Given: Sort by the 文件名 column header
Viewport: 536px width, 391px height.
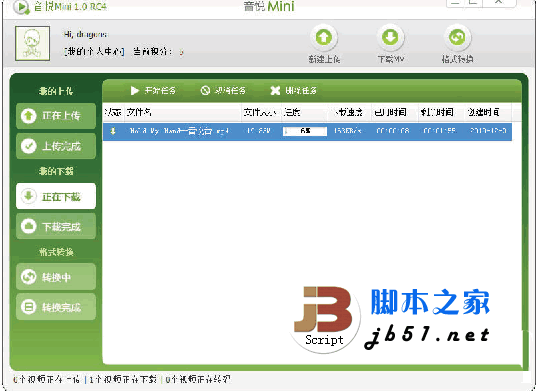Looking at the screenshot, I should (183, 112).
